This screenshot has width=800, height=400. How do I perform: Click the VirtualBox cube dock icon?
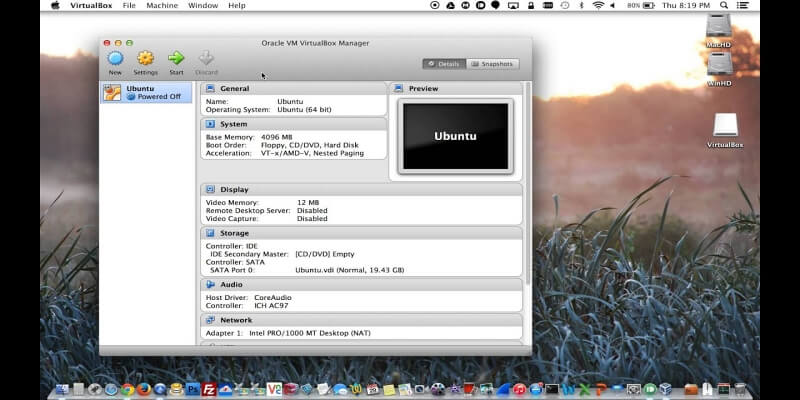tap(665, 389)
